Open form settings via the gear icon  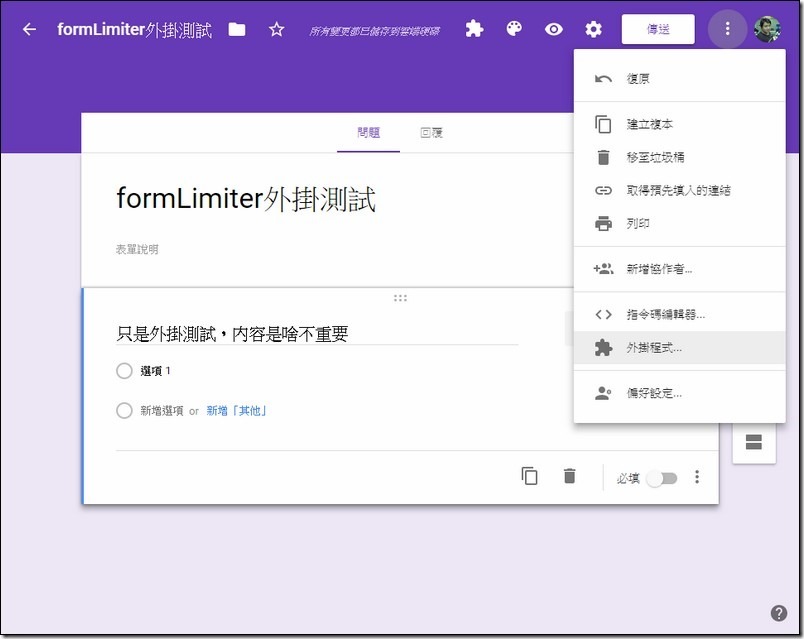[593, 29]
